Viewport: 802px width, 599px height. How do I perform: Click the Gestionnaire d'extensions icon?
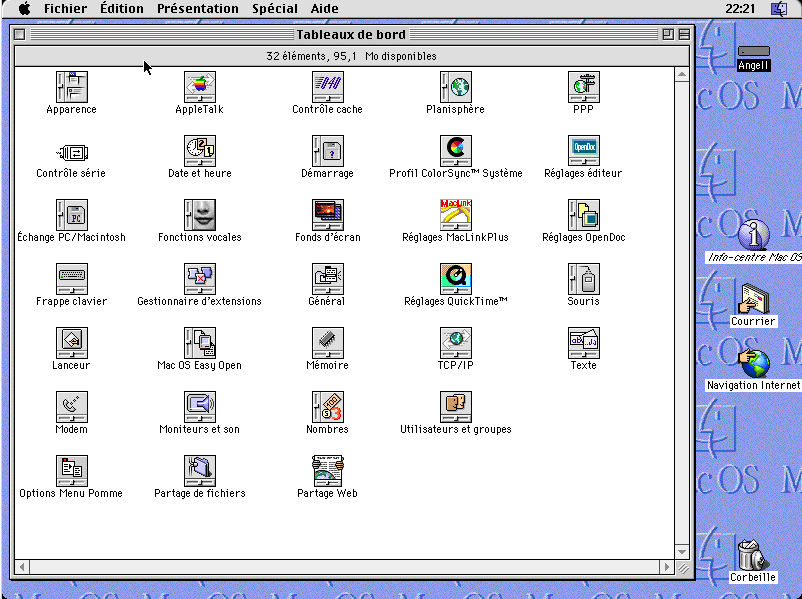[200, 278]
